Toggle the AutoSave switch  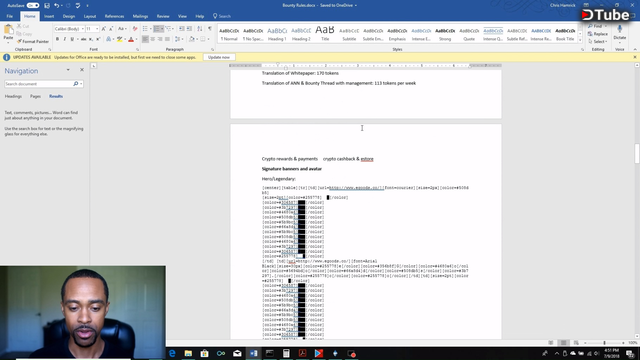pos(33,5)
